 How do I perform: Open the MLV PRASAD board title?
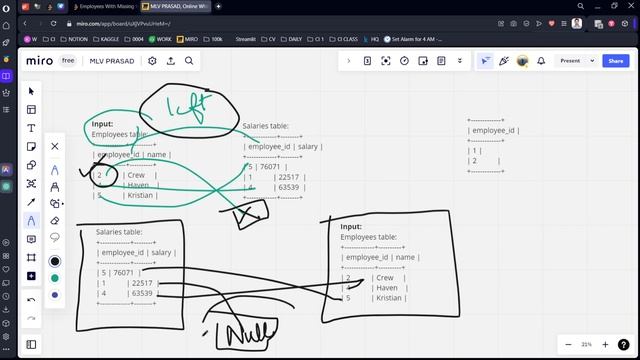(x=112, y=61)
